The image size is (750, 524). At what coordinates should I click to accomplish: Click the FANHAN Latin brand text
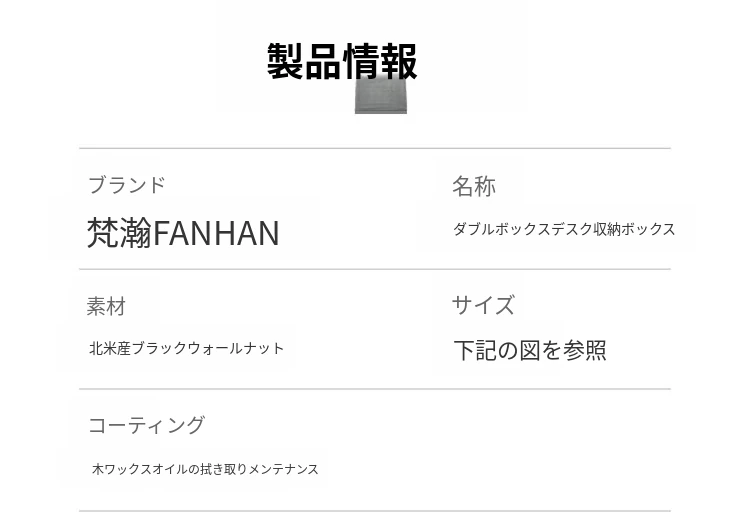[216, 233]
